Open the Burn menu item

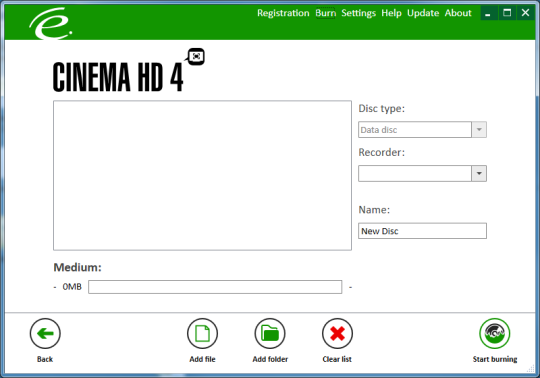(325, 13)
